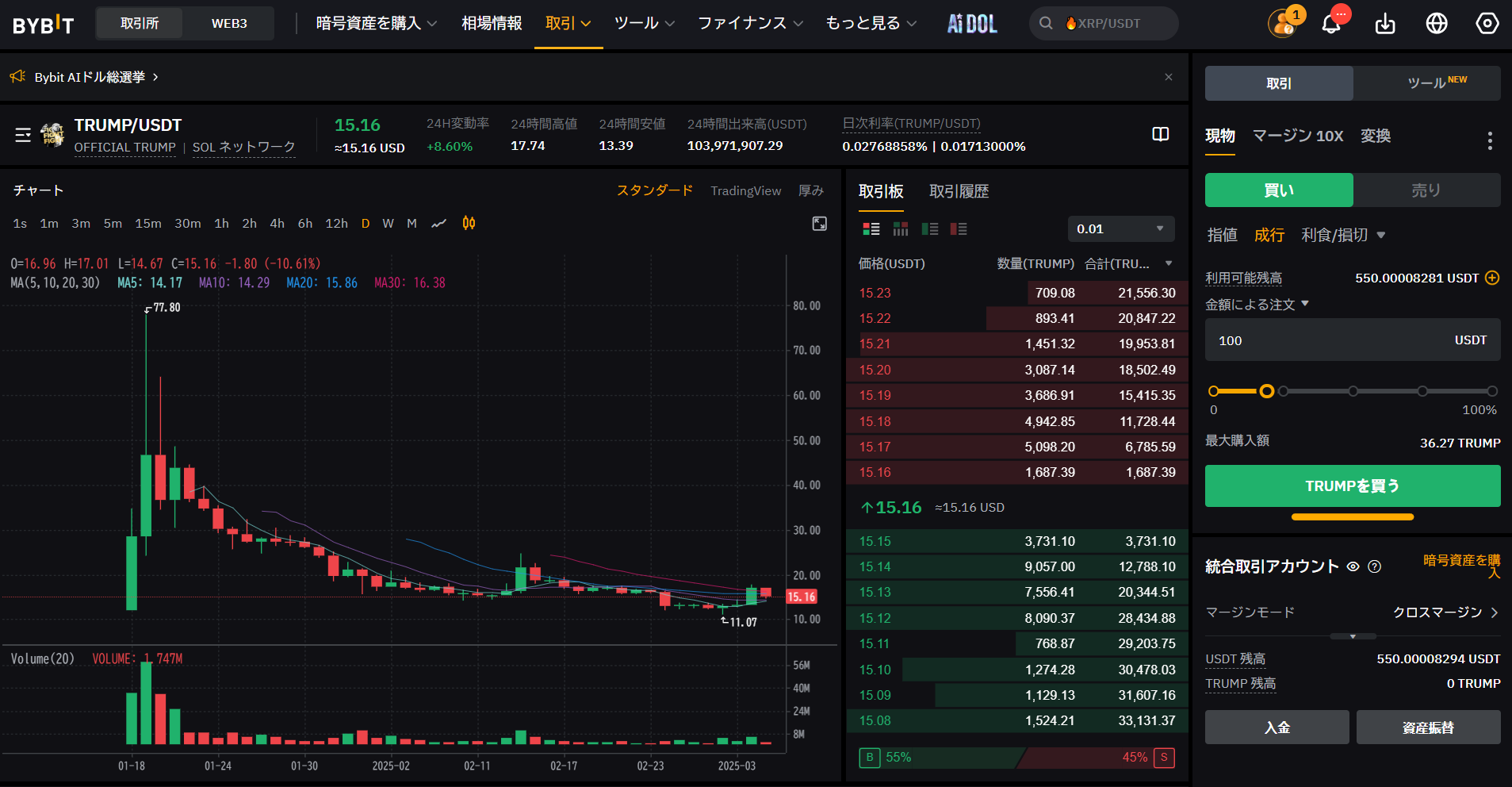Click the TRUMP coin logo
Image resolution: width=1512 pixels, height=787 pixels.
tap(53, 135)
